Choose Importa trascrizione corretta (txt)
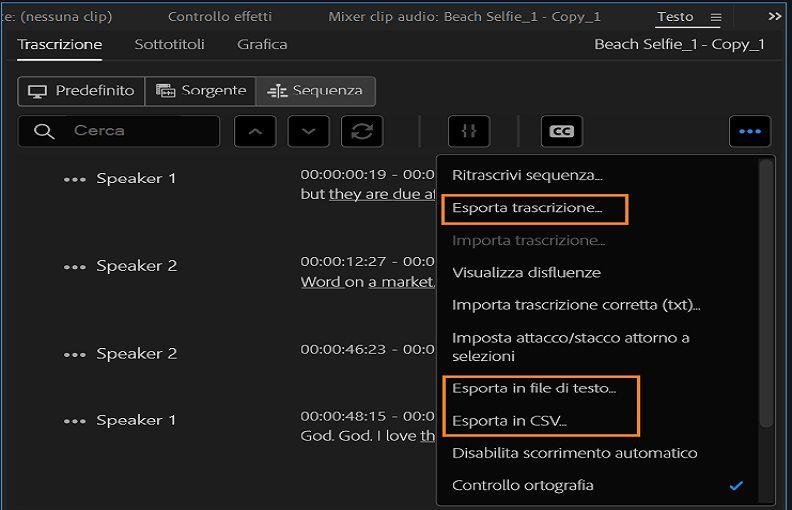 click(576, 305)
